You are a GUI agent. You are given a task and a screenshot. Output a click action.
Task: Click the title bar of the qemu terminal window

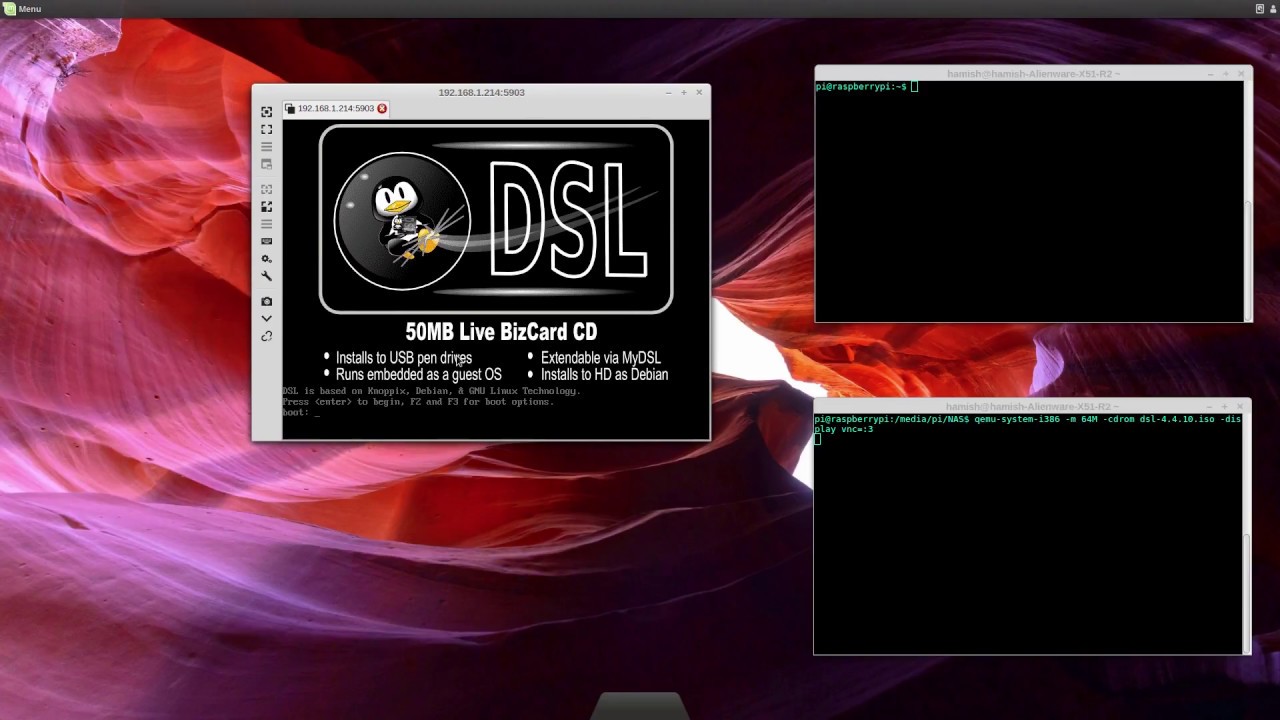pos(1032,407)
